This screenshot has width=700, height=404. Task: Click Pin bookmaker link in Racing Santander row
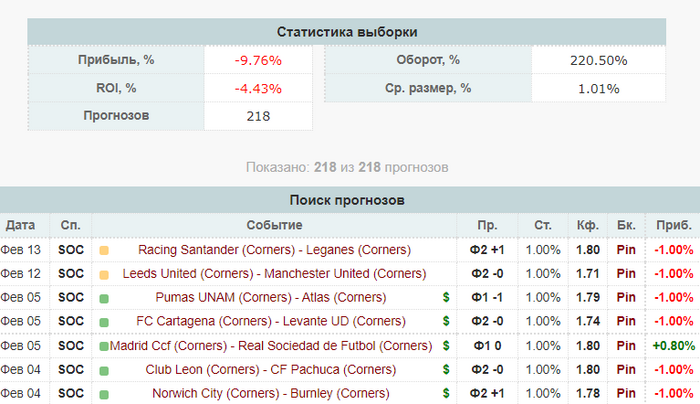click(x=626, y=250)
